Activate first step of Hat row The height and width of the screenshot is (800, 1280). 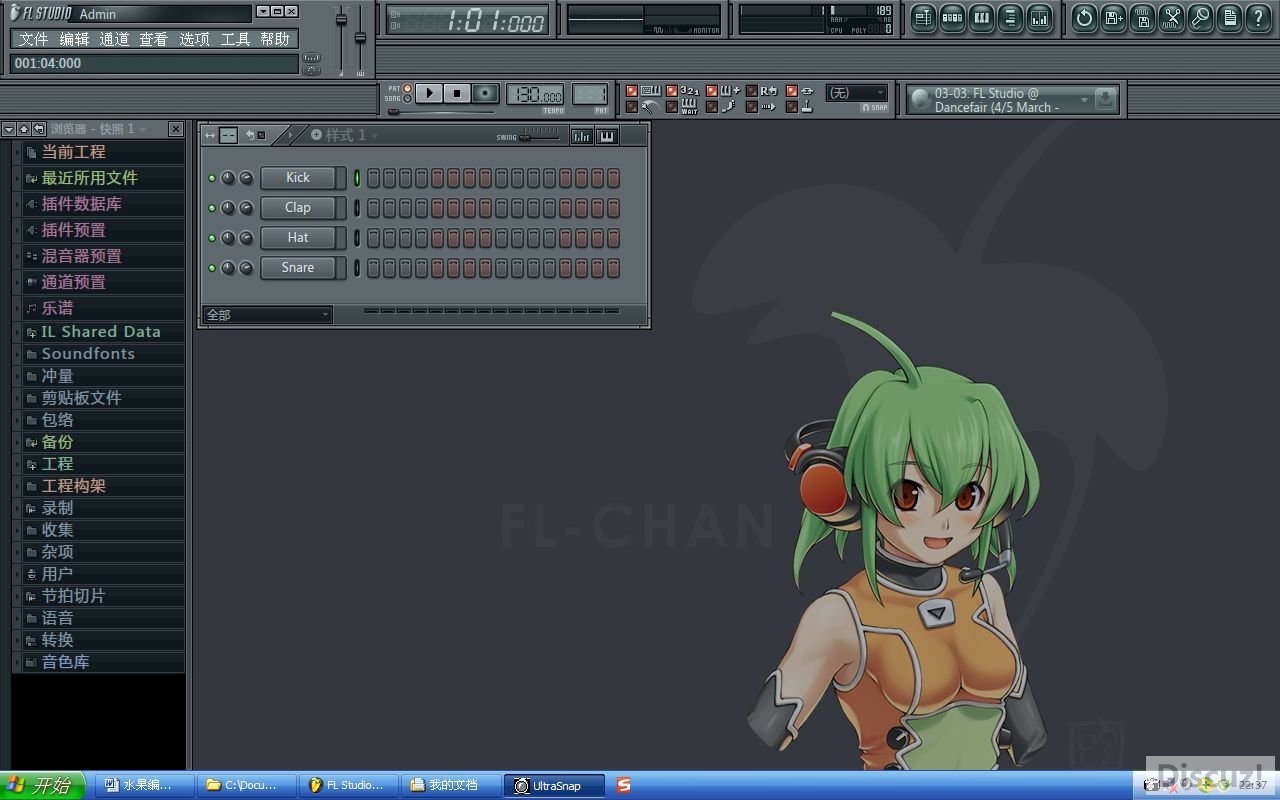coord(373,238)
